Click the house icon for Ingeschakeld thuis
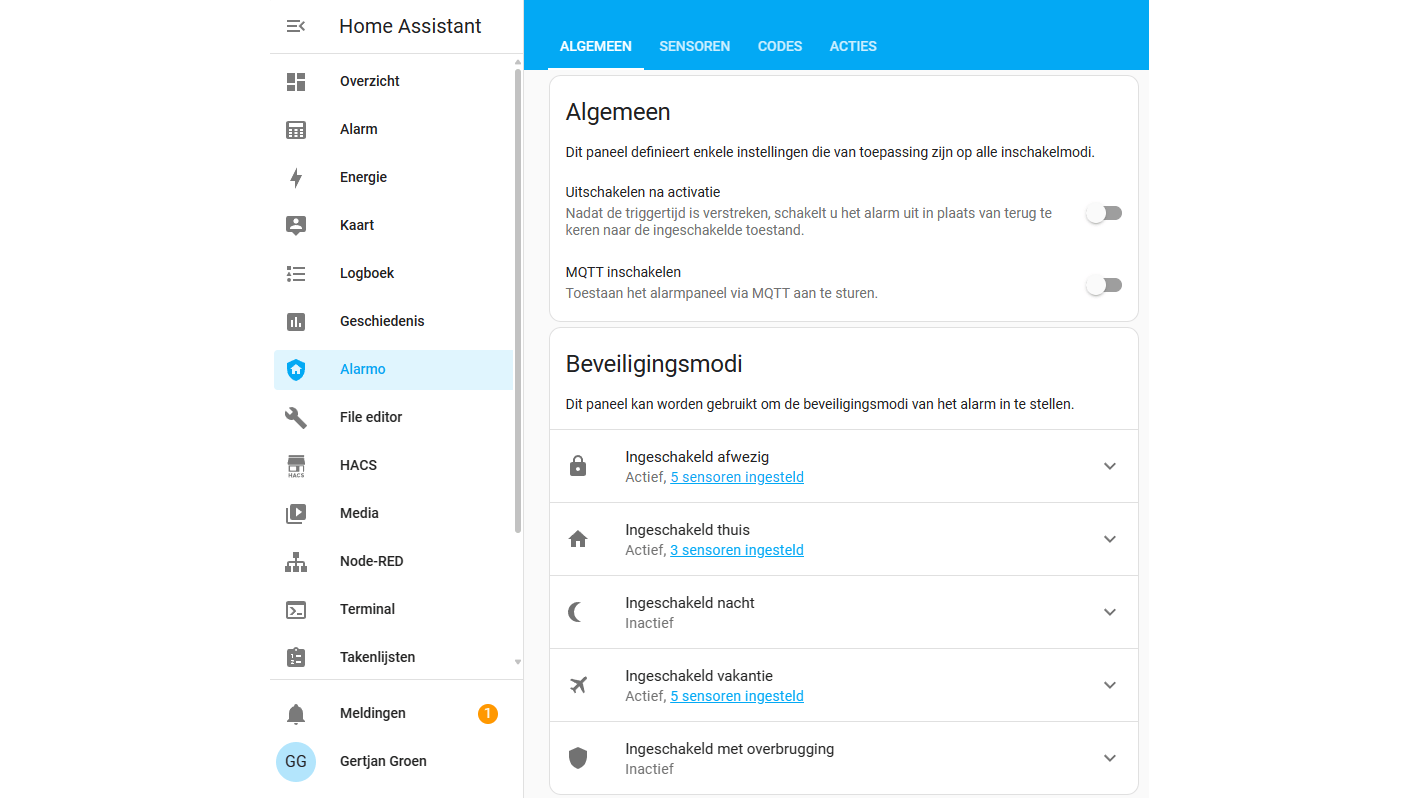This screenshot has height=798, width=1419. (x=578, y=539)
